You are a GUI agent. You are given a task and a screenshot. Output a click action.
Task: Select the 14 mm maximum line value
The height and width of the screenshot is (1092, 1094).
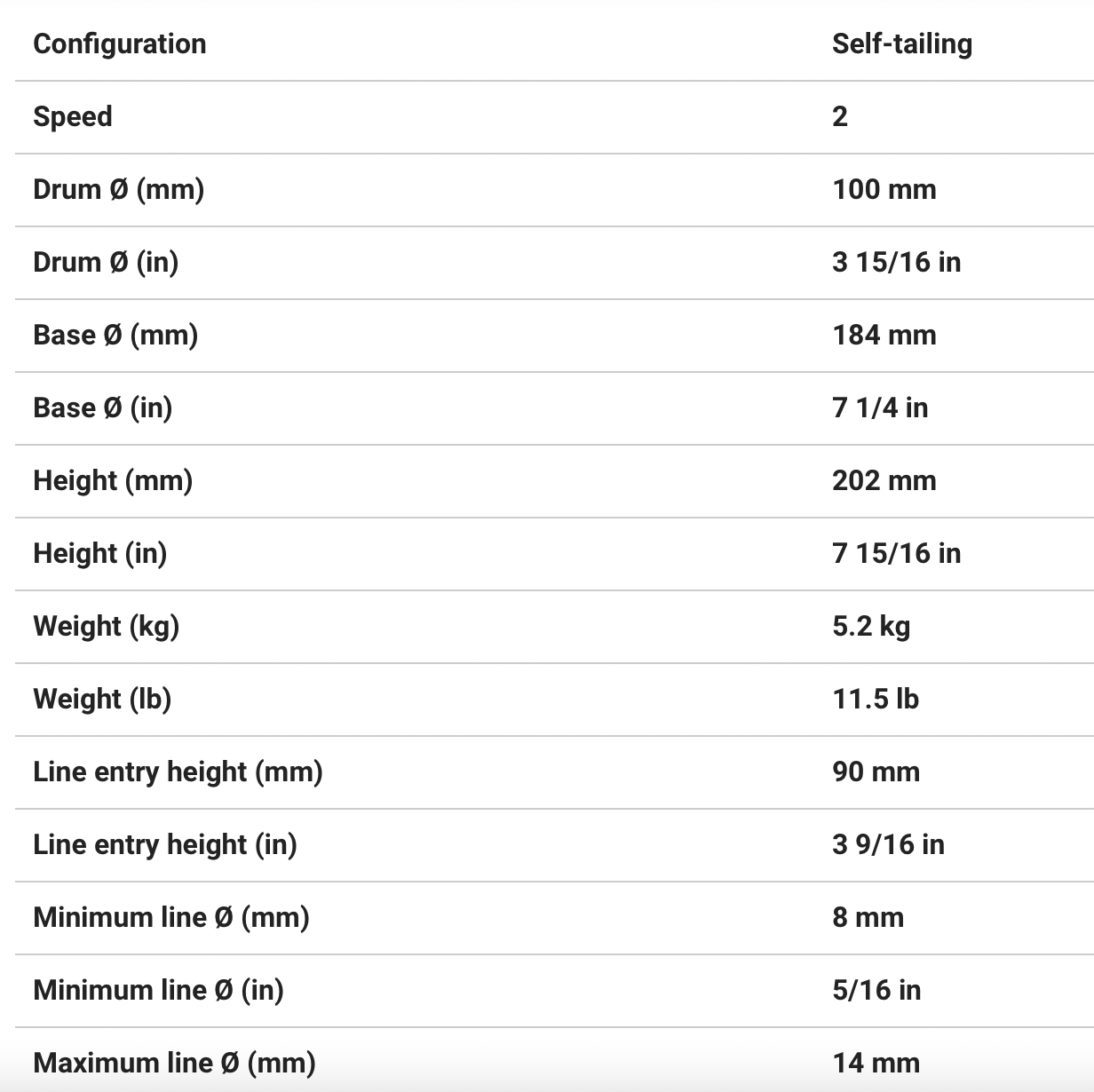click(x=876, y=1063)
